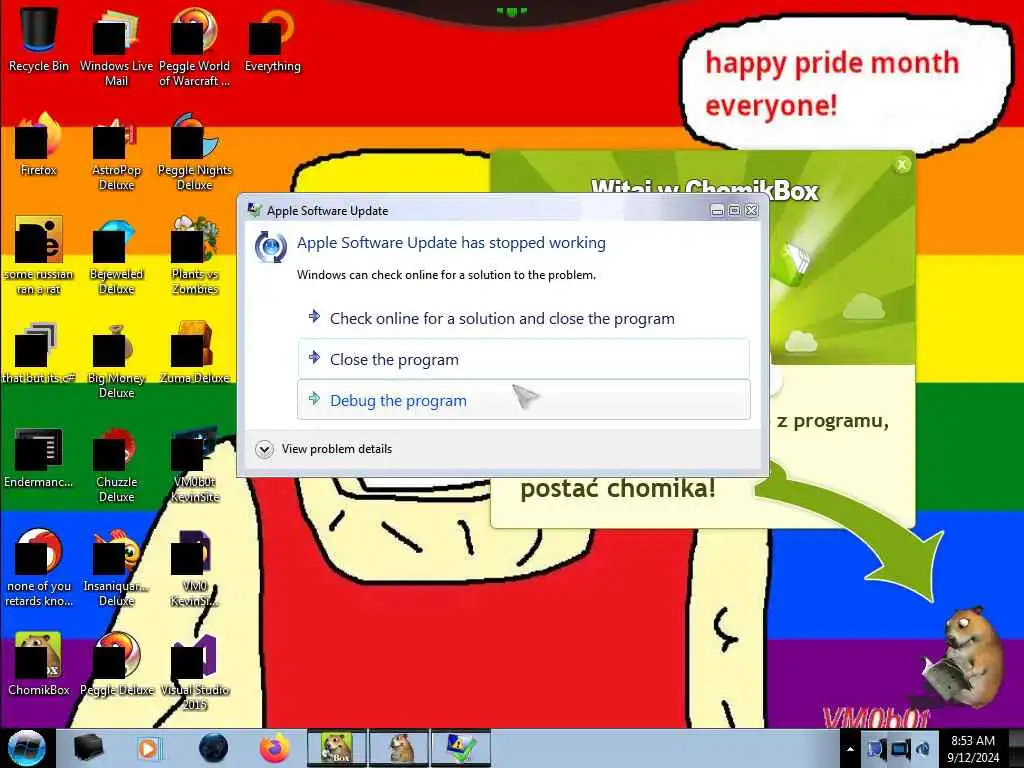Open the media player taskbar icon
Screen dimensions: 1024x768
pos(148,748)
